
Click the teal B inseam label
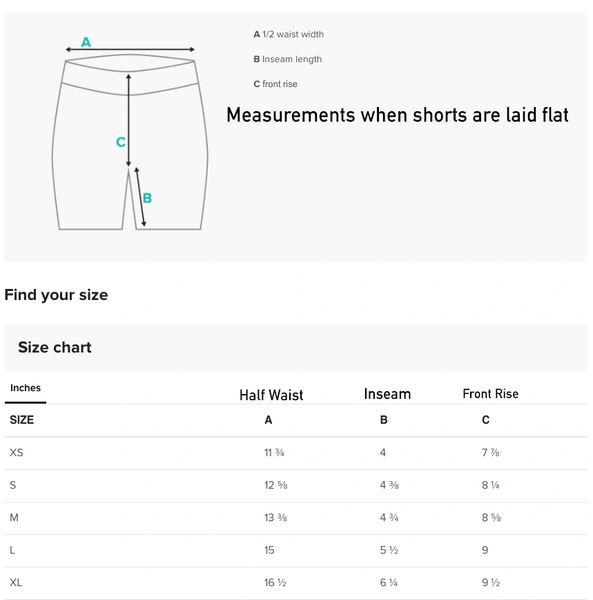(x=147, y=198)
